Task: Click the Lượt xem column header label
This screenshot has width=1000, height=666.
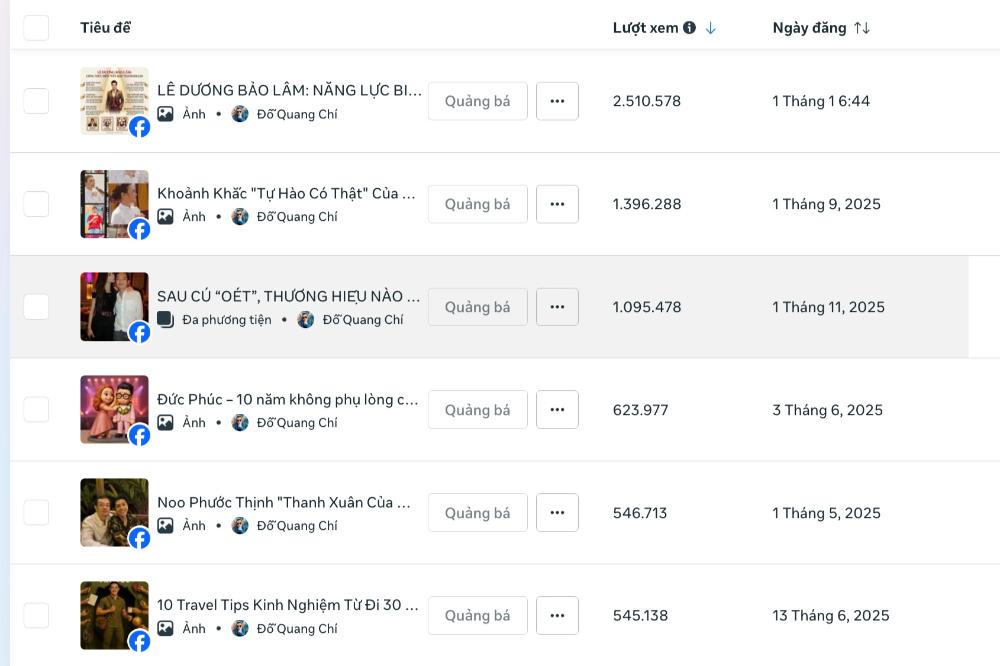Action: (x=645, y=28)
